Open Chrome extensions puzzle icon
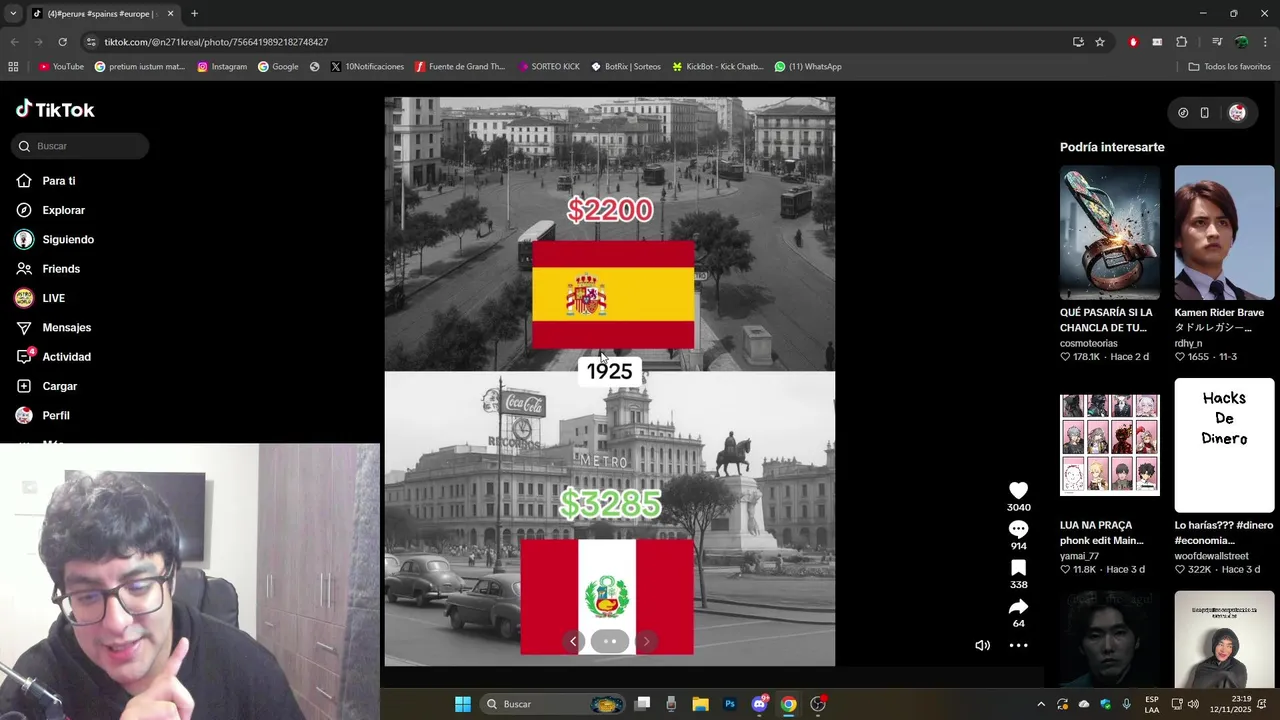Image resolution: width=1280 pixels, height=720 pixels. (1181, 42)
